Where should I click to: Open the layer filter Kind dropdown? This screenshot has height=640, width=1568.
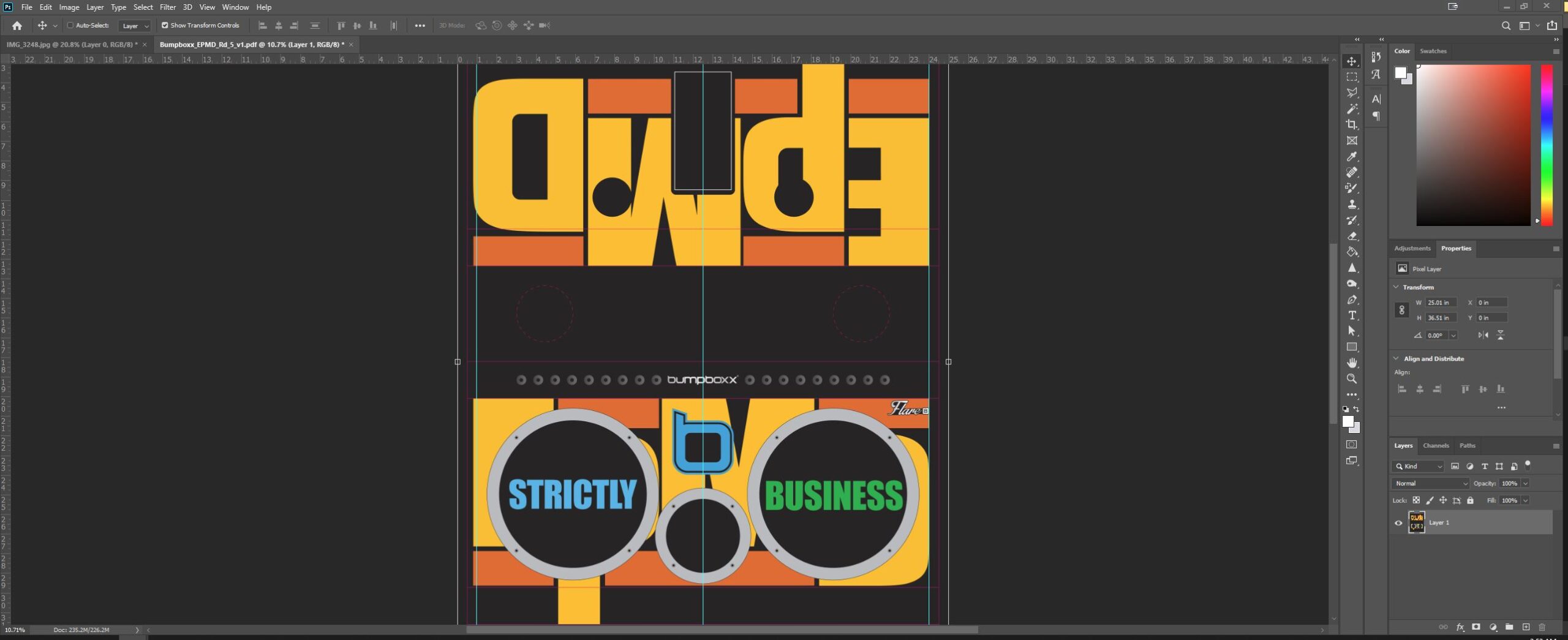tap(1418, 466)
